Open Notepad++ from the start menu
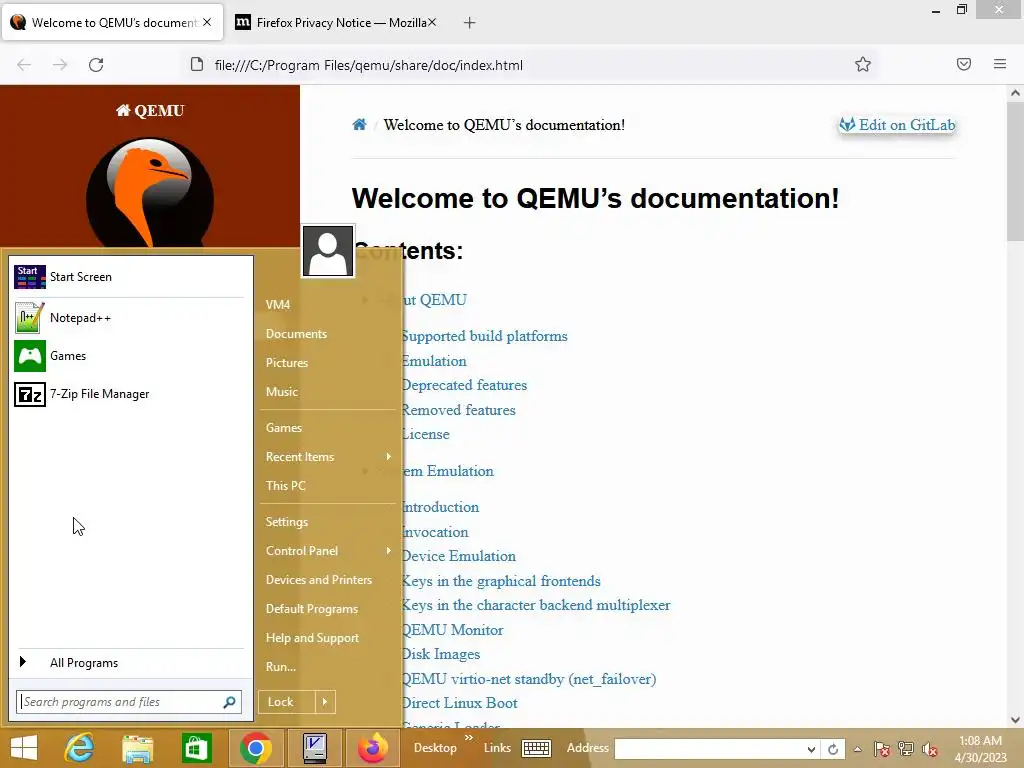Screen dimensions: 1024x768 pyautogui.click(x=129, y=318)
